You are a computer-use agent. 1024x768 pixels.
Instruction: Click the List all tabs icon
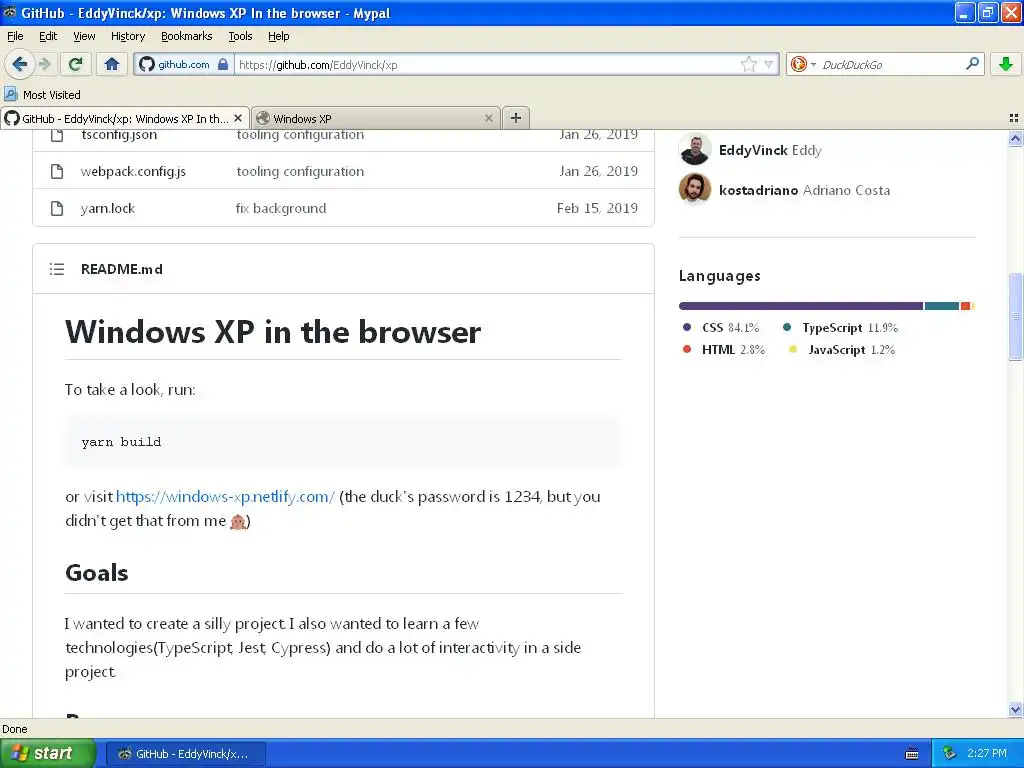1014,118
